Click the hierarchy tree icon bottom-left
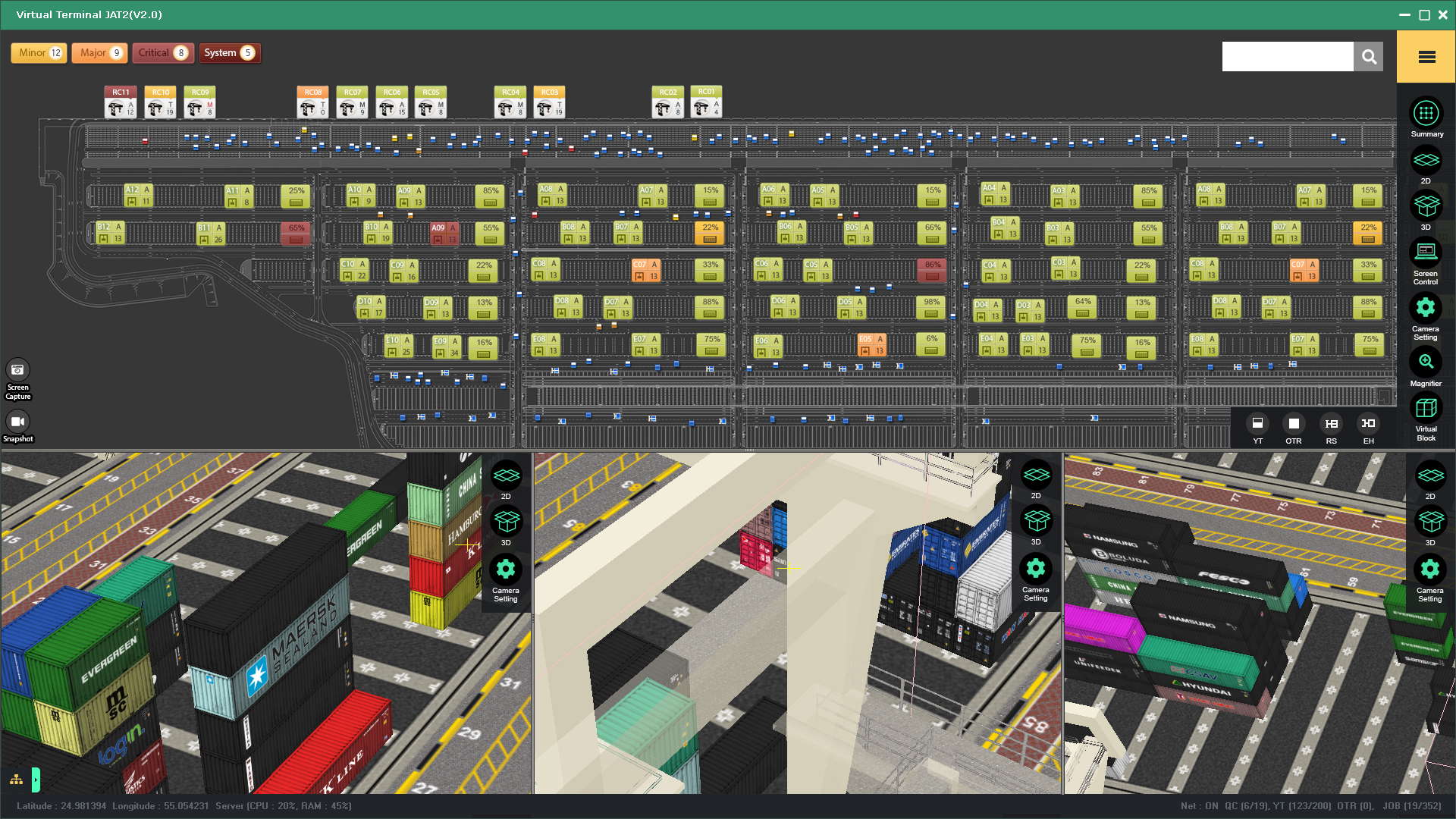1456x819 pixels. tap(16, 780)
